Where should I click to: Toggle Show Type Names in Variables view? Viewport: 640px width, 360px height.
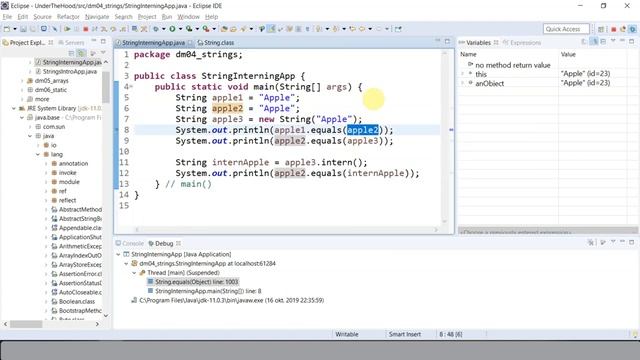584,42
